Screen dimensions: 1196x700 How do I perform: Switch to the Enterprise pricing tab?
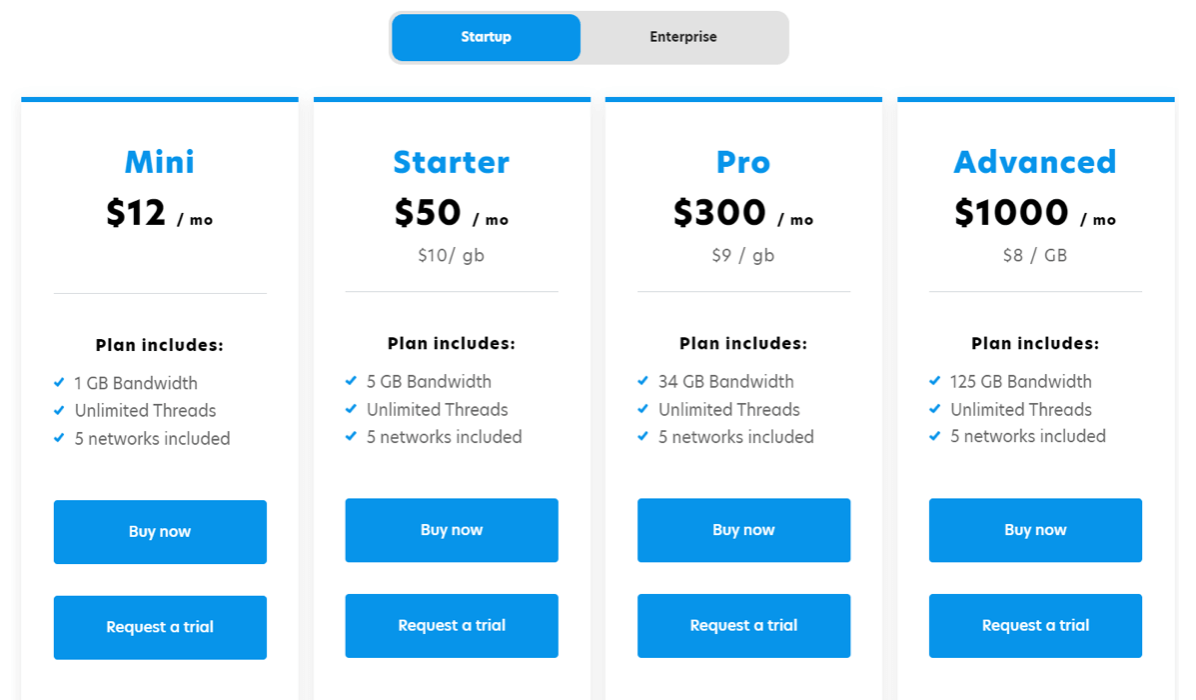click(683, 37)
